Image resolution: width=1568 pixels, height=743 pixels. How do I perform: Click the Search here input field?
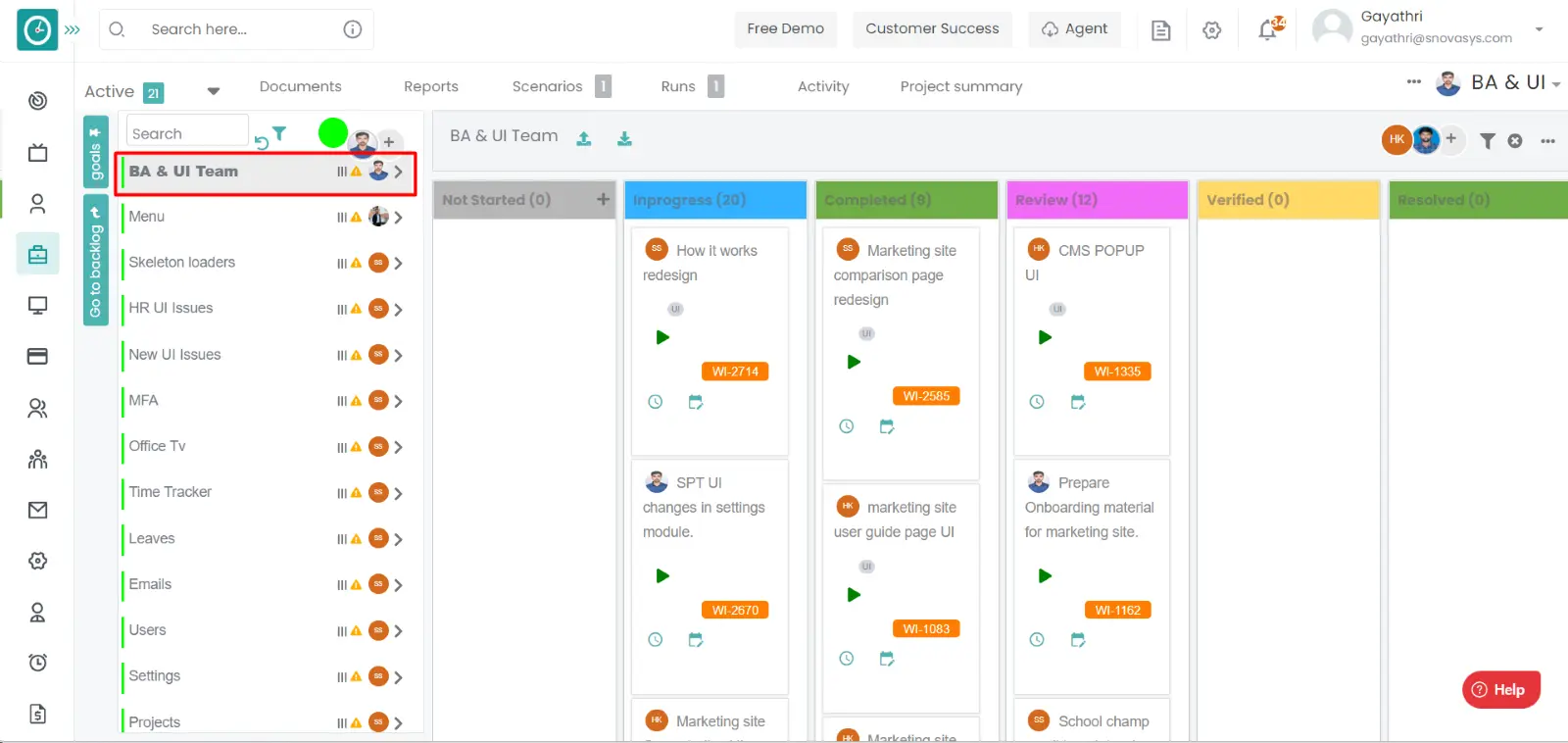240,29
